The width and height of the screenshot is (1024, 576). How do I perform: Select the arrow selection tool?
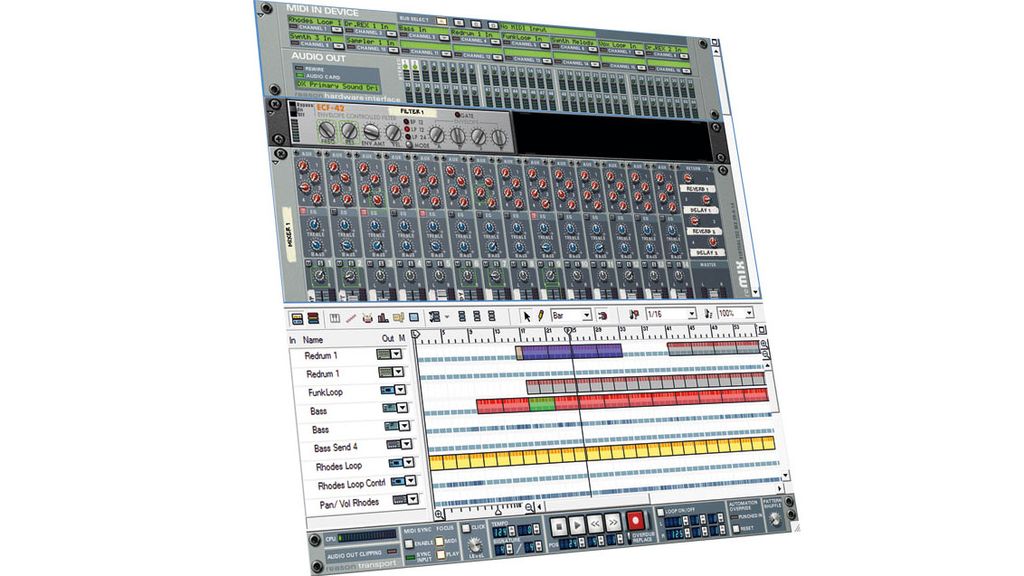click(527, 314)
